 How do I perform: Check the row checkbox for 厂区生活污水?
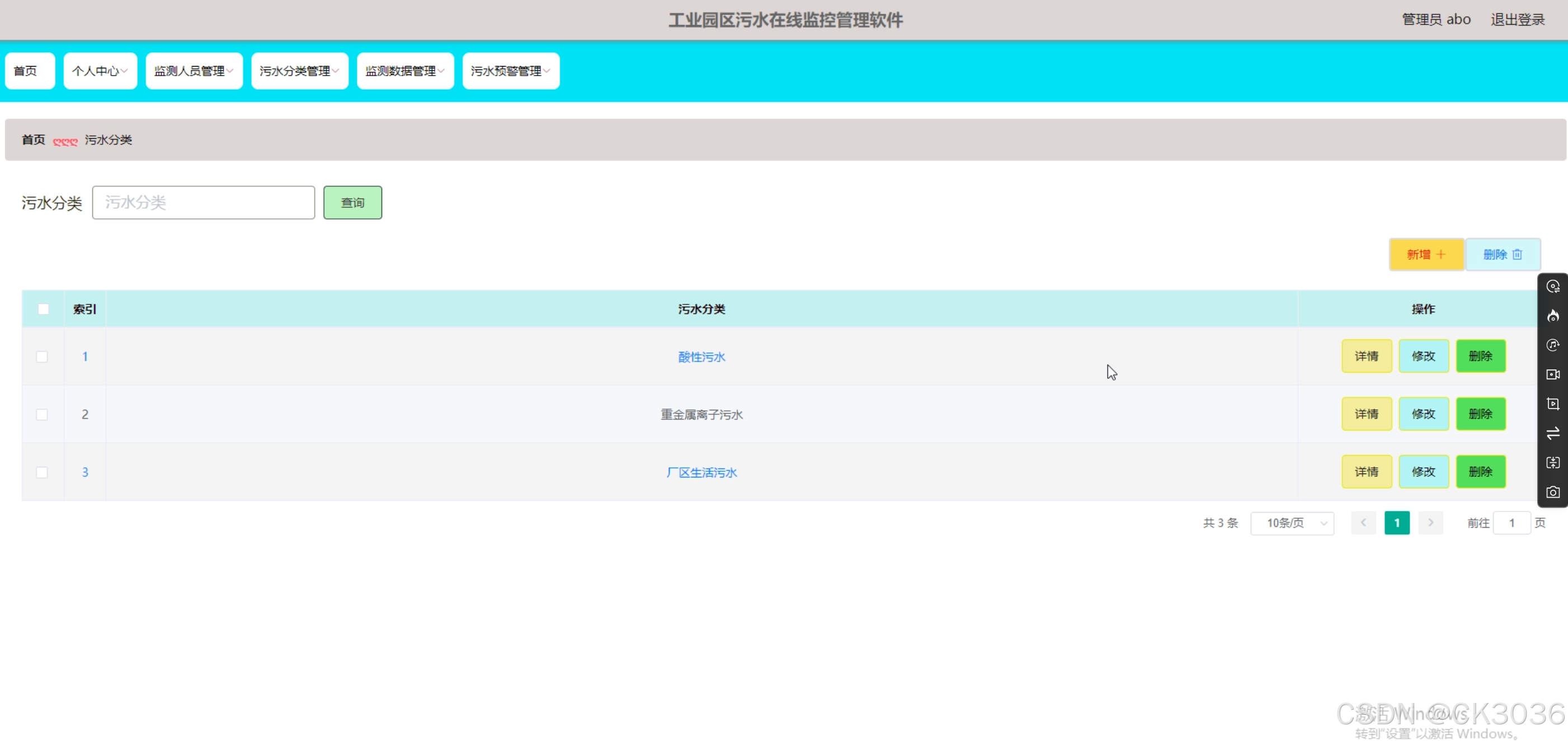coord(42,472)
